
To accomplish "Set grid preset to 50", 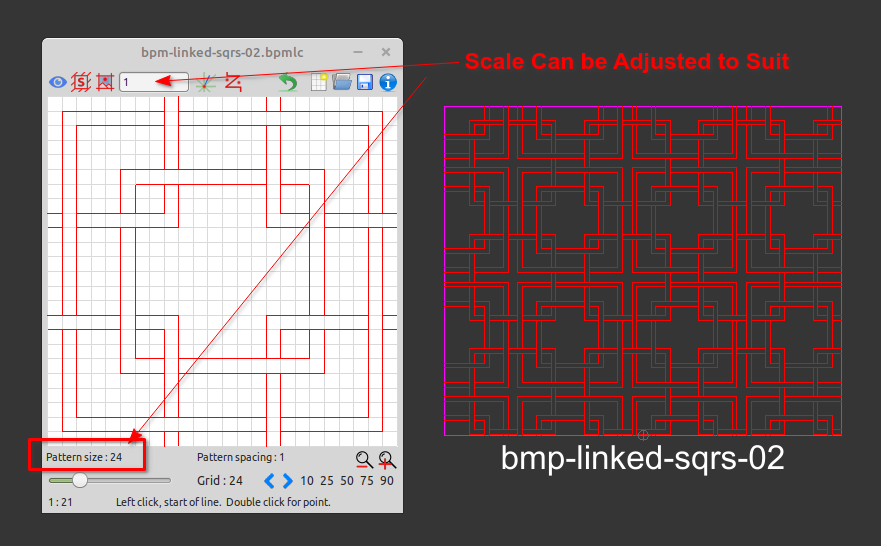I will click(x=346, y=481).
